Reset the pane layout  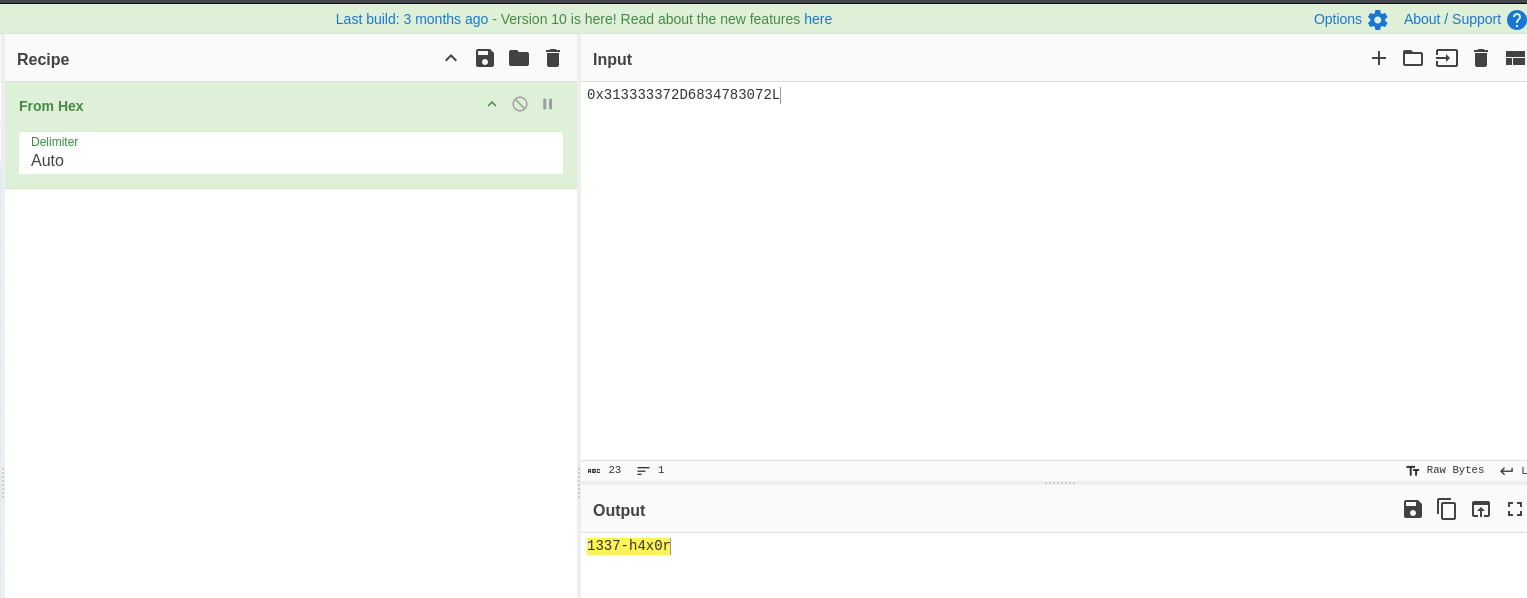click(1514, 58)
